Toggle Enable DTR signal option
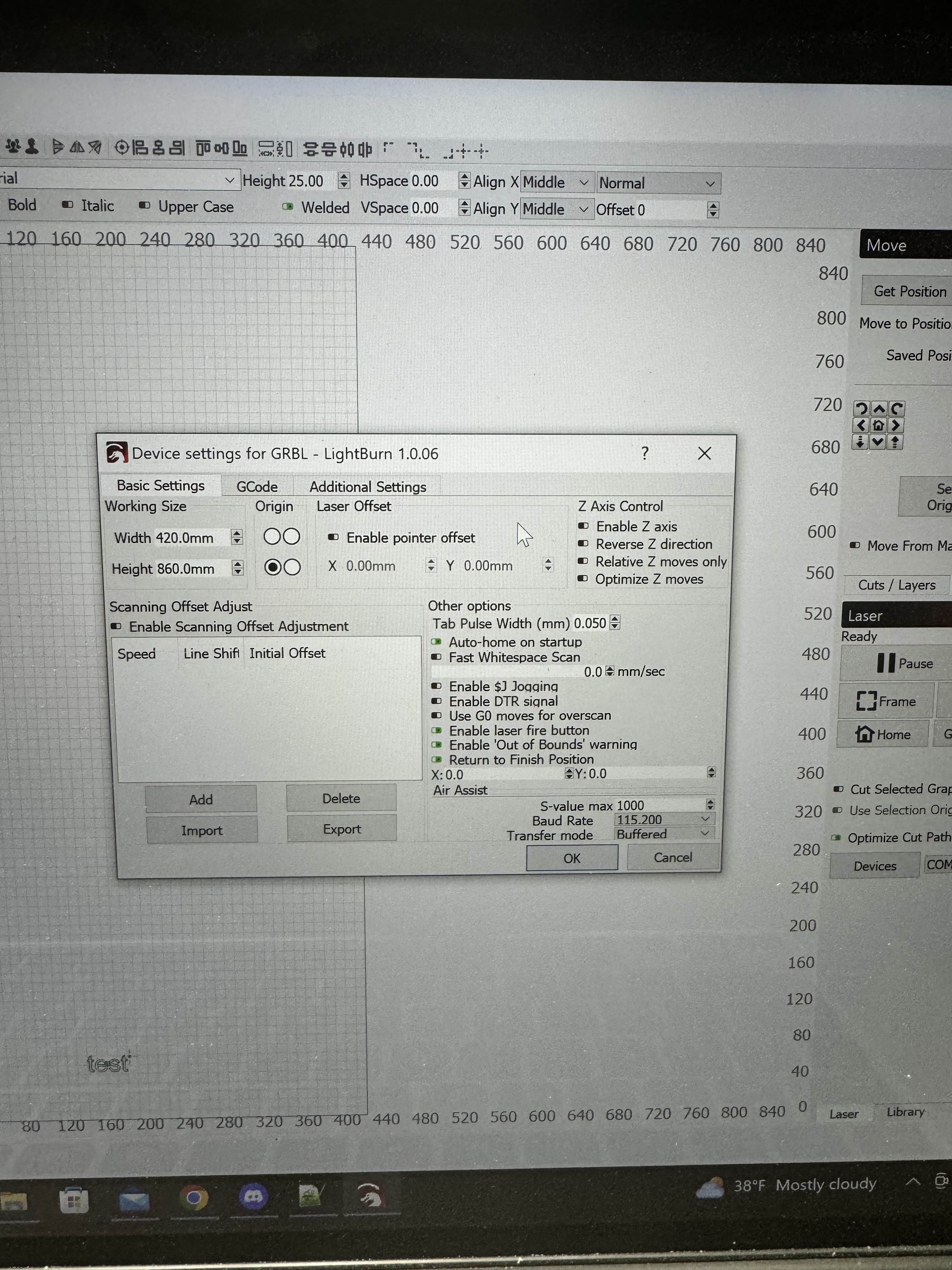952x1270 pixels. pos(437,701)
